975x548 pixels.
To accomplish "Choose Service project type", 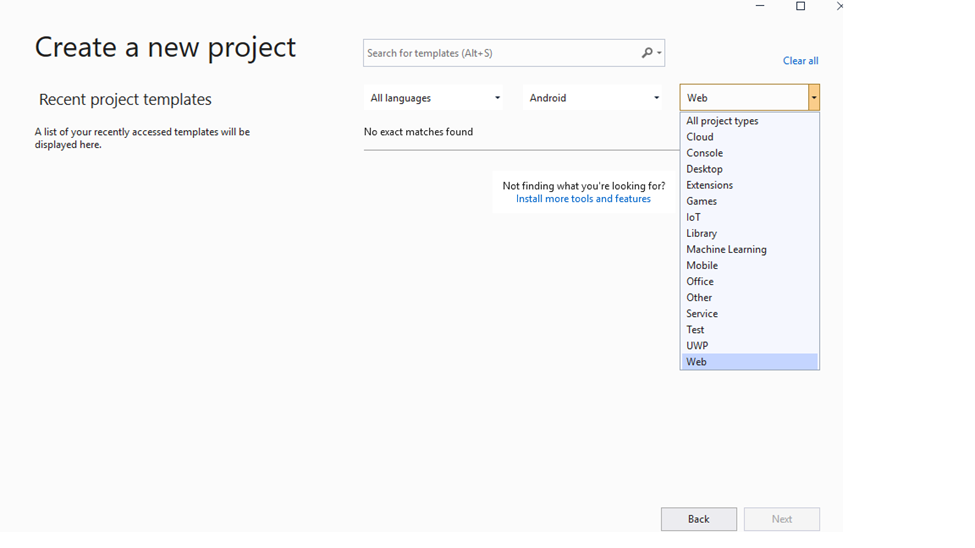I will [x=749, y=313].
